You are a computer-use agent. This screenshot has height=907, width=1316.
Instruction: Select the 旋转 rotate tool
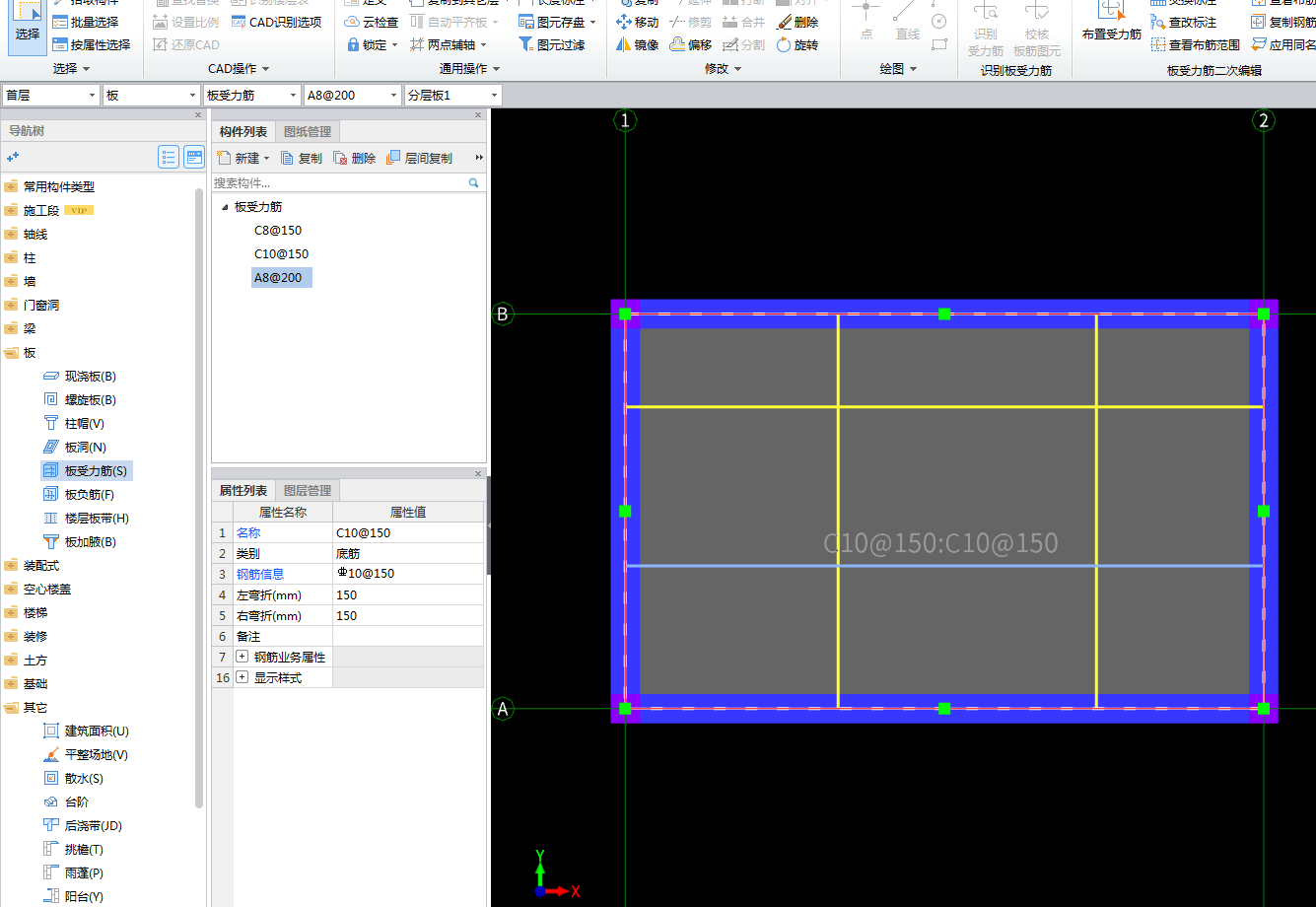pos(797,44)
